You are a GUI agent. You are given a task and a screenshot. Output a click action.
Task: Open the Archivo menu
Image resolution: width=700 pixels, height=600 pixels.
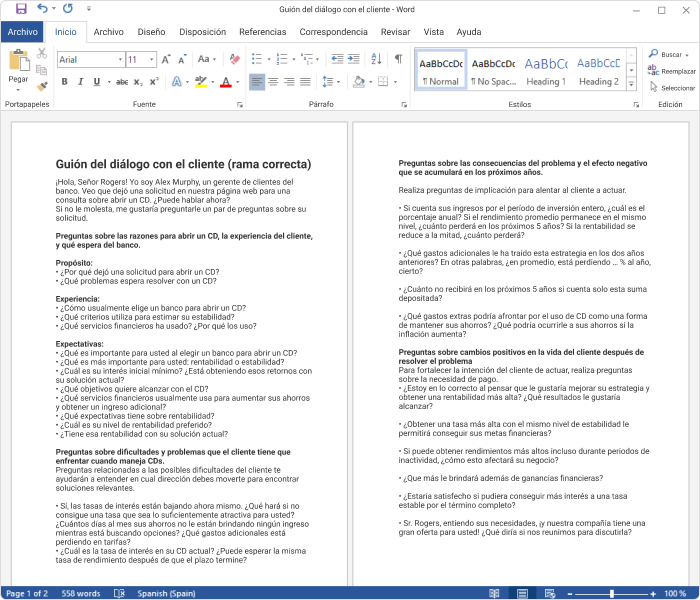[x=22, y=32]
